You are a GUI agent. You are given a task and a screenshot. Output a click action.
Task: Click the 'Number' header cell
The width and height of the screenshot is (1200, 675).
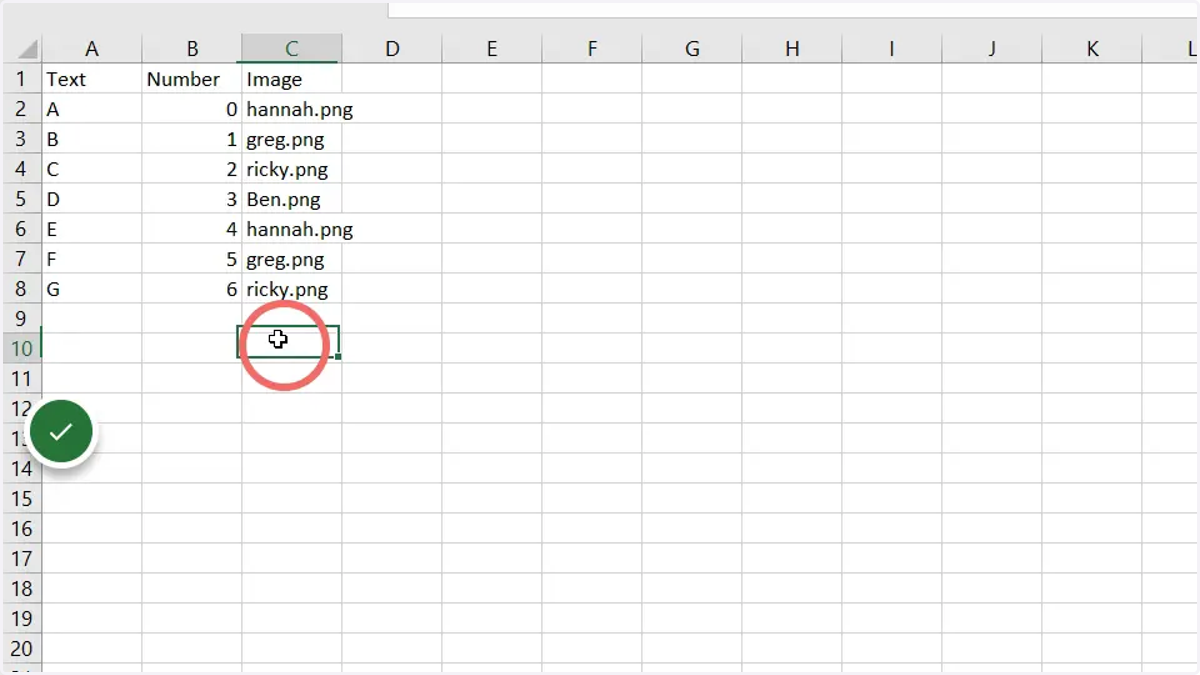(192, 79)
